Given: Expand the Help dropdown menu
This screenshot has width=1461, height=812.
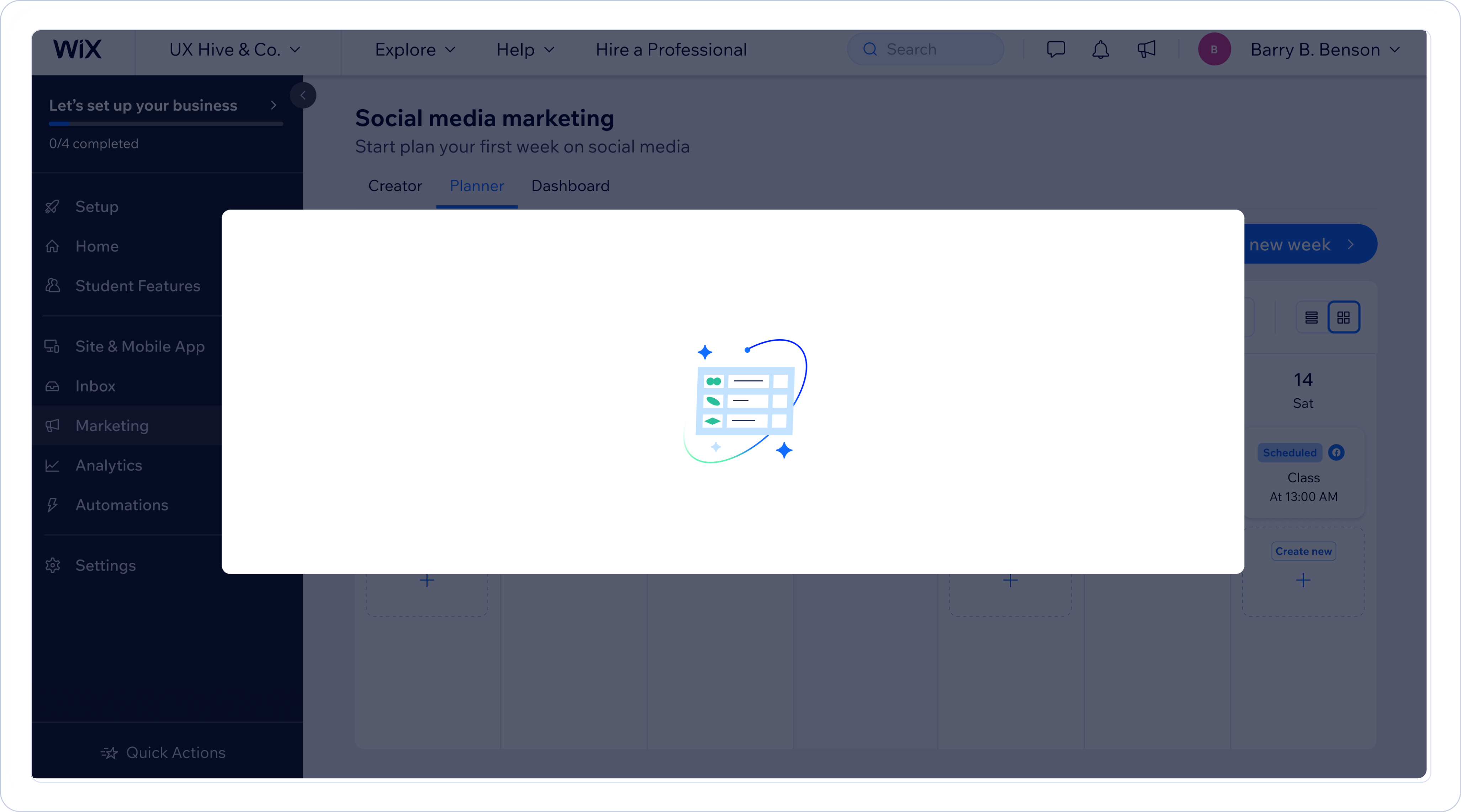Looking at the screenshot, I should [525, 49].
